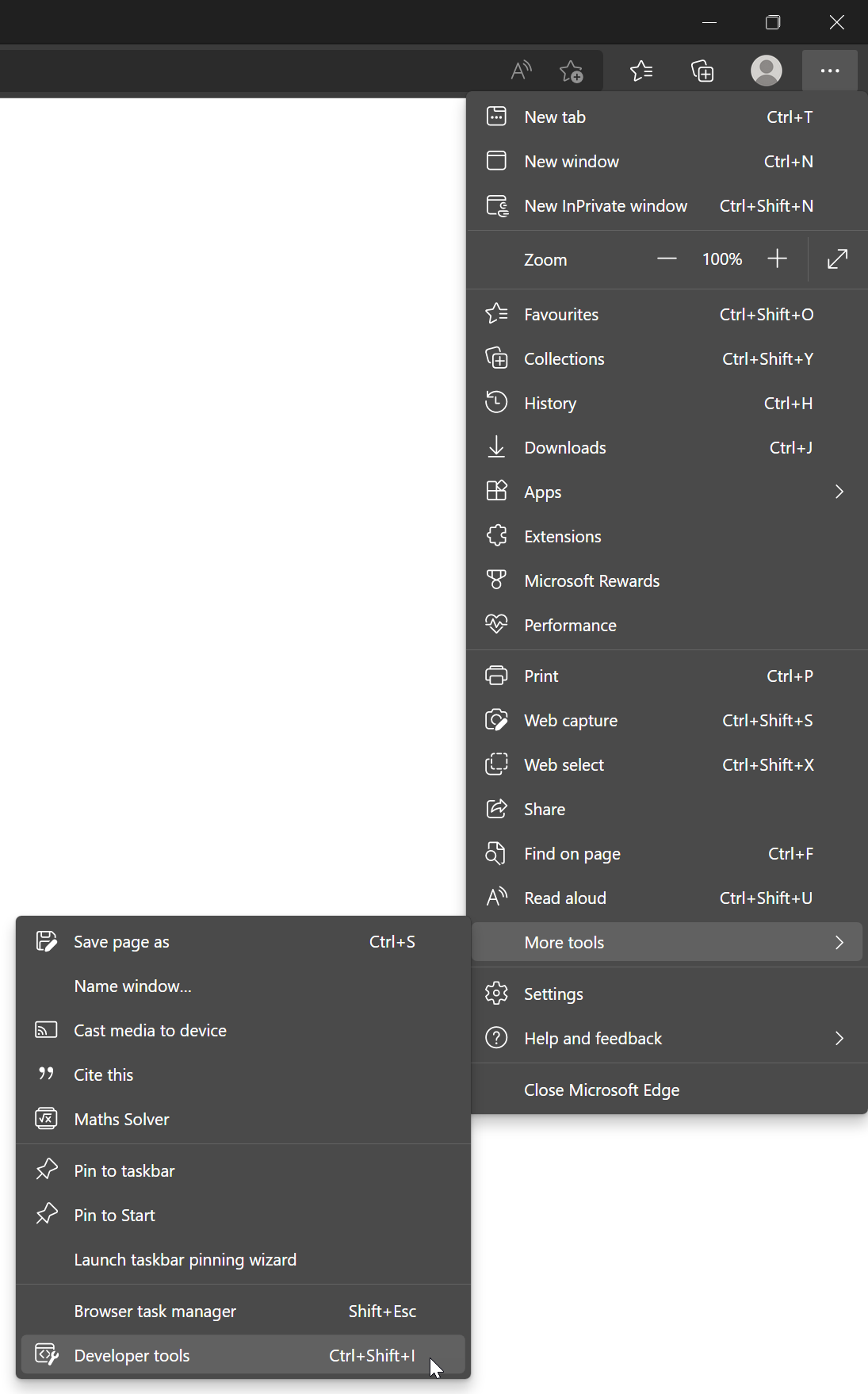The width and height of the screenshot is (868, 1394).
Task: Click the Ctrl+S shortcut text
Action: click(392, 941)
